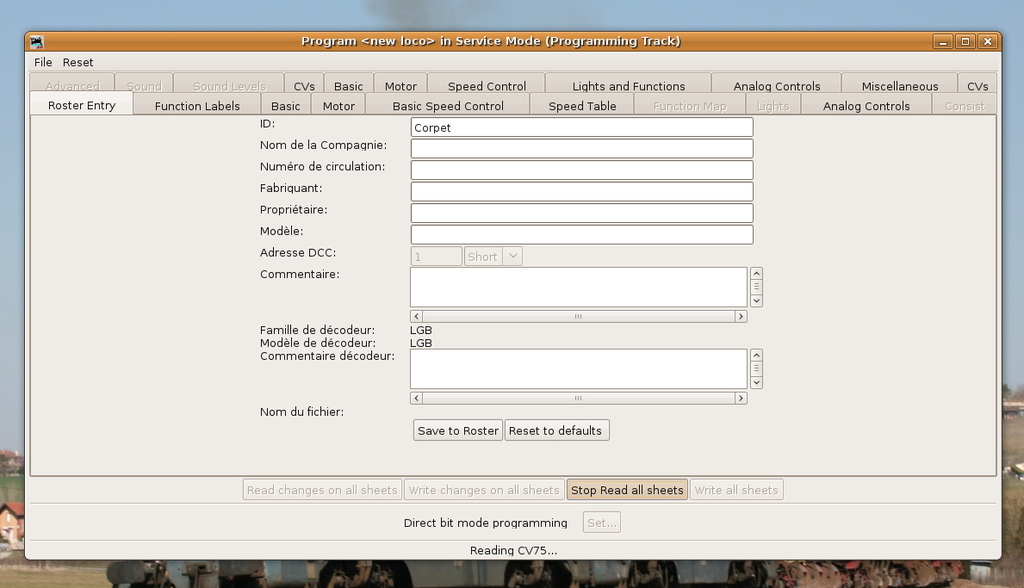The image size is (1024, 588).
Task: Focus the Nom de la Compagnie field
Action: point(582,148)
